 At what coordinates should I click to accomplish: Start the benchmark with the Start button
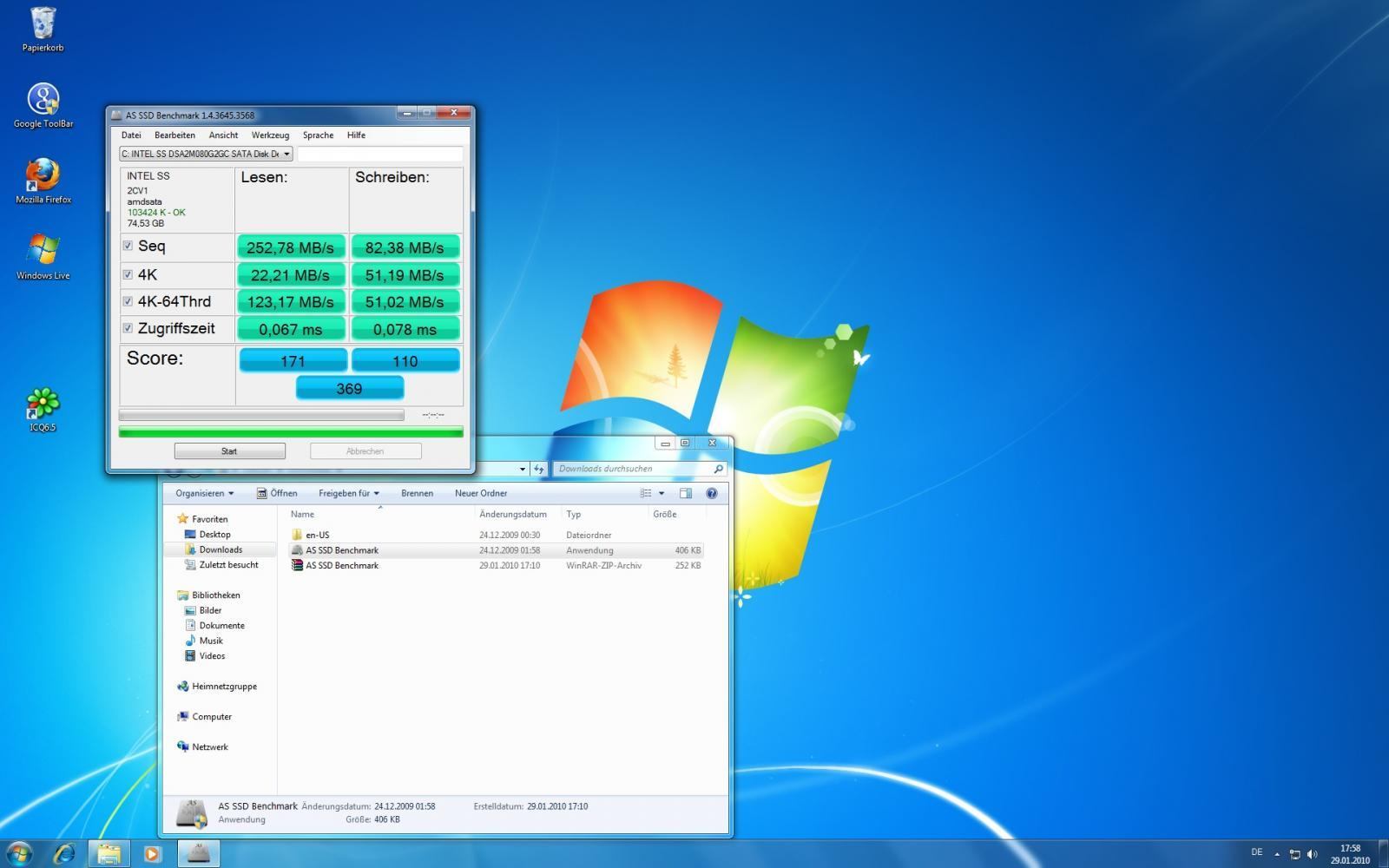point(229,451)
